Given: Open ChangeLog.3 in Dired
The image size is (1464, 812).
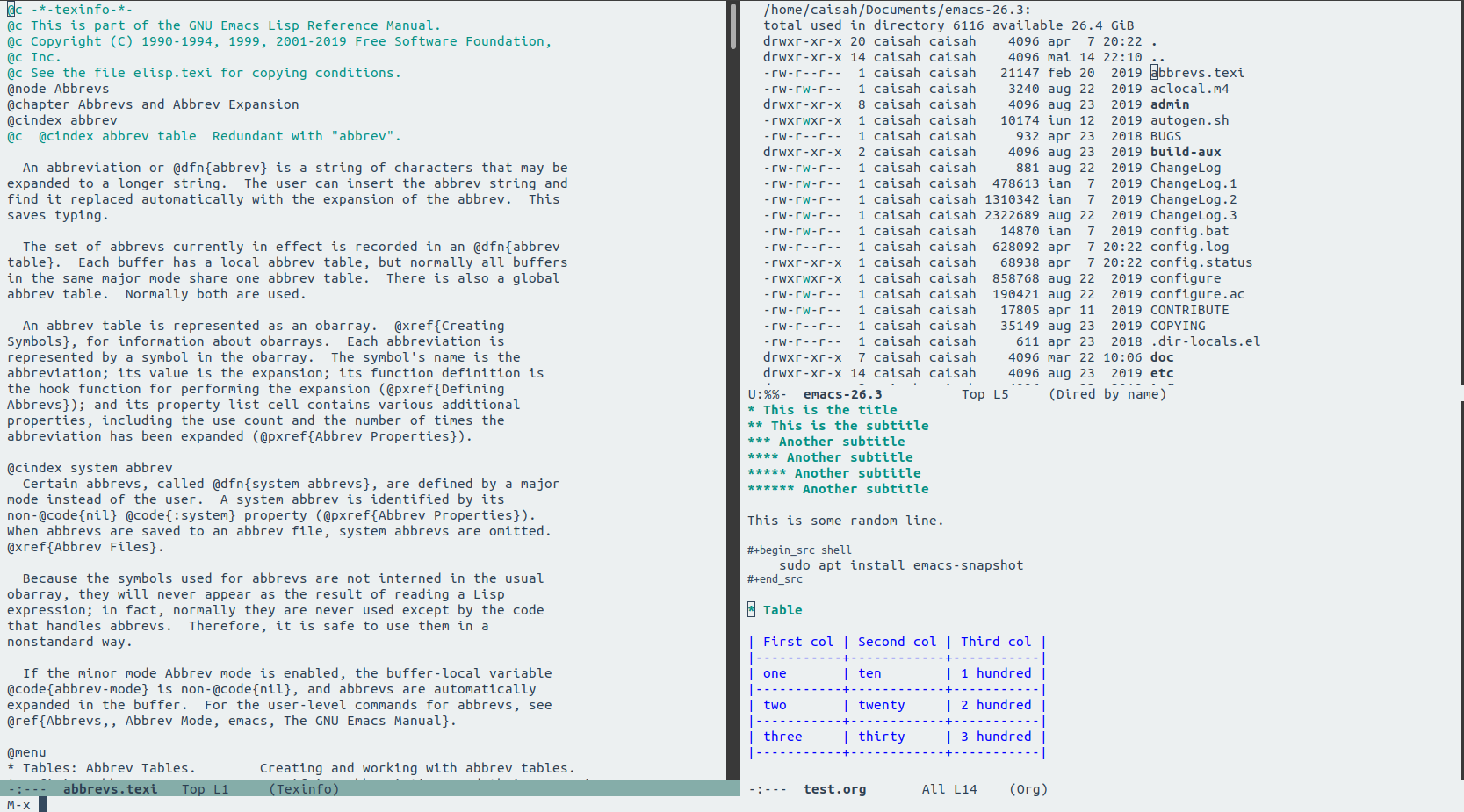Looking at the screenshot, I should [x=1194, y=215].
